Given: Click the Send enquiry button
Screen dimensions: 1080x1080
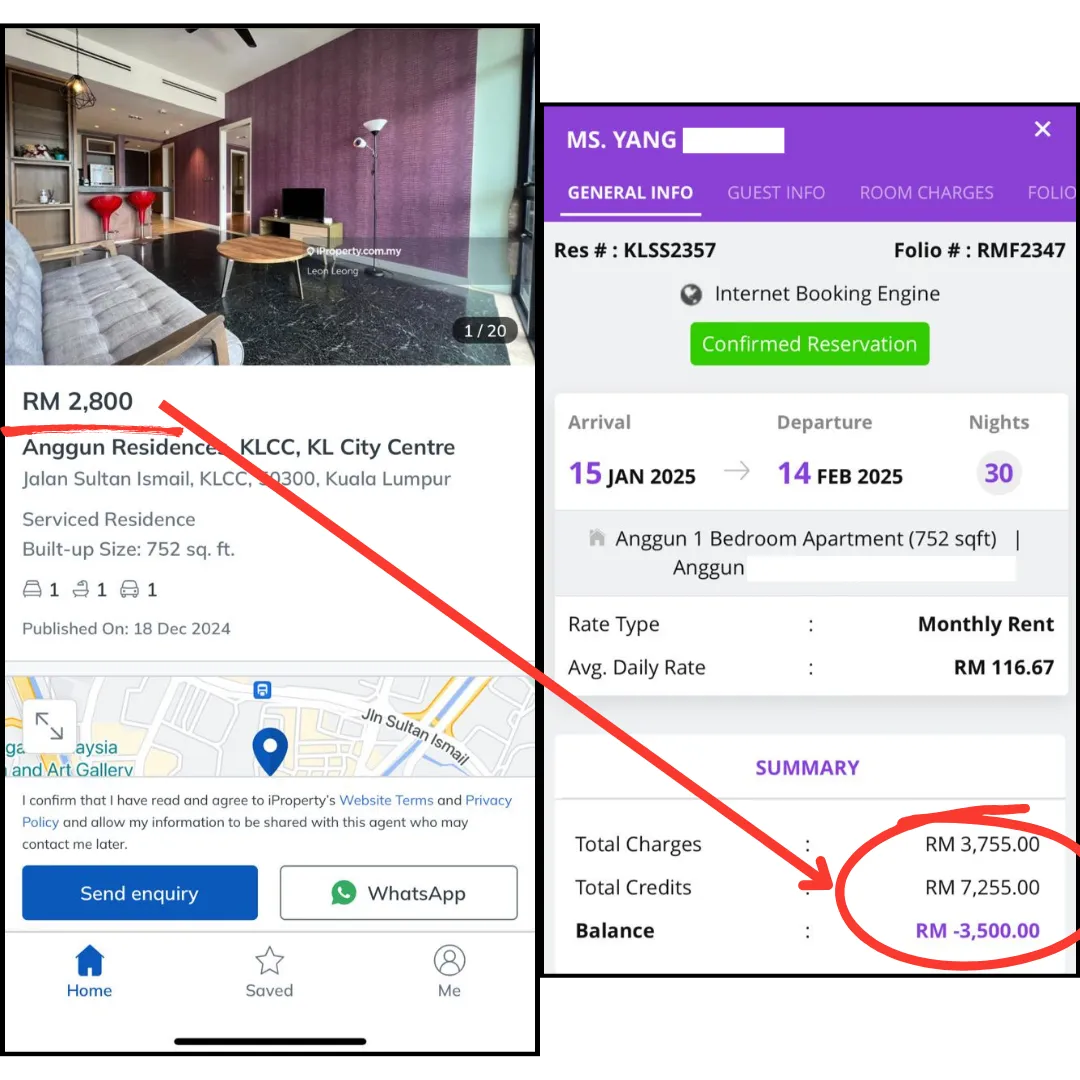Looking at the screenshot, I should pyautogui.click(x=140, y=893).
